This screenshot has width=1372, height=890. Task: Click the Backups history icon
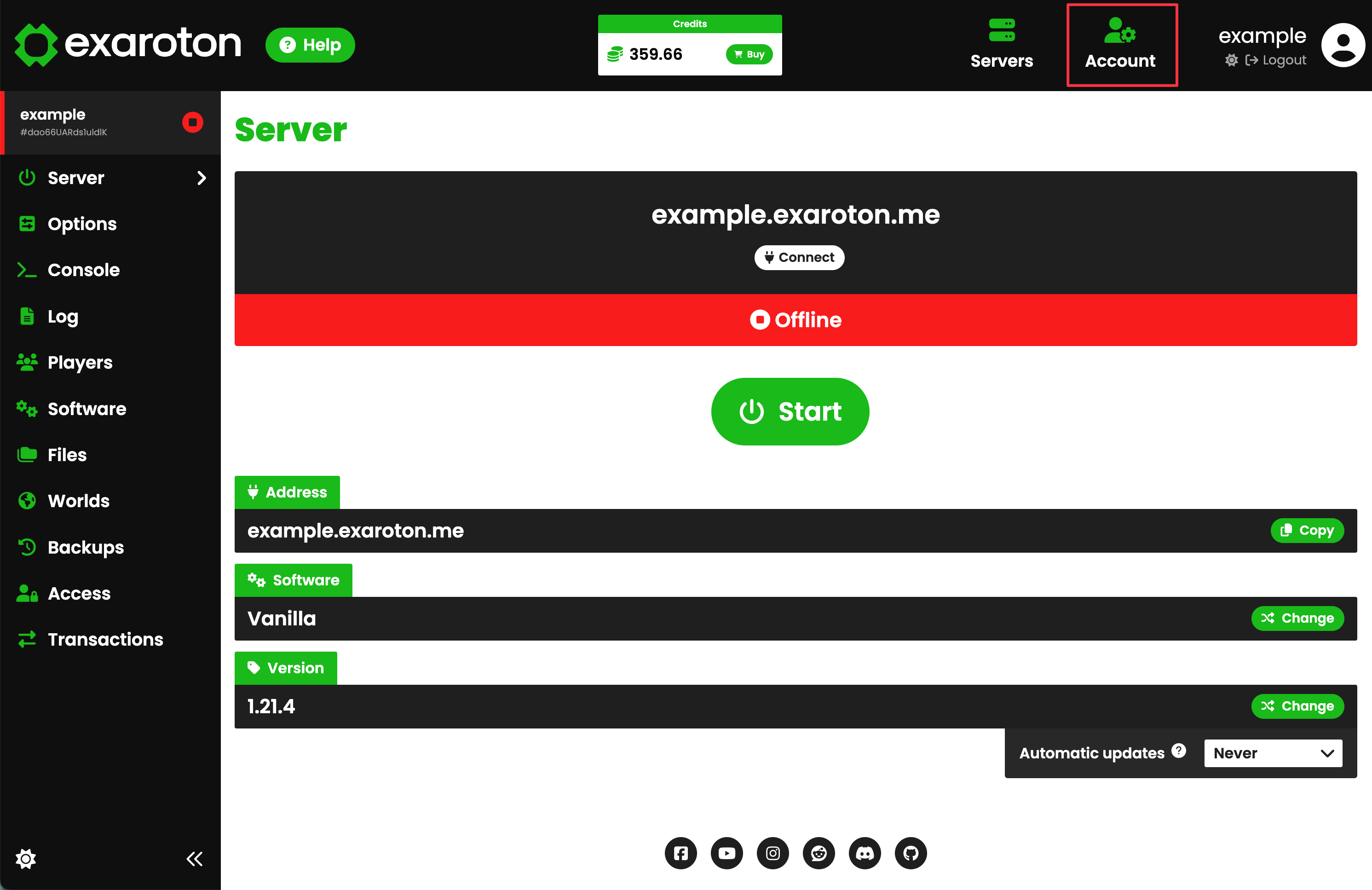tap(27, 546)
